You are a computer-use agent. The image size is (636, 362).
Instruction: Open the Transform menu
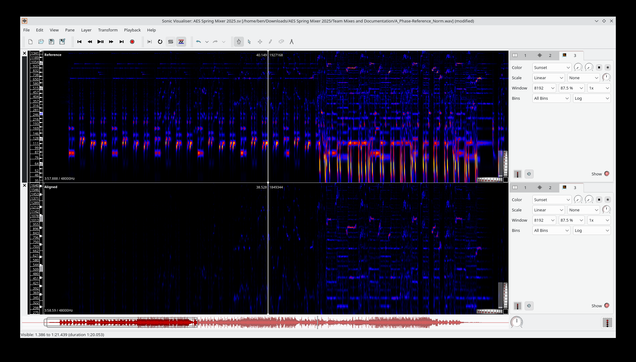pos(107,30)
